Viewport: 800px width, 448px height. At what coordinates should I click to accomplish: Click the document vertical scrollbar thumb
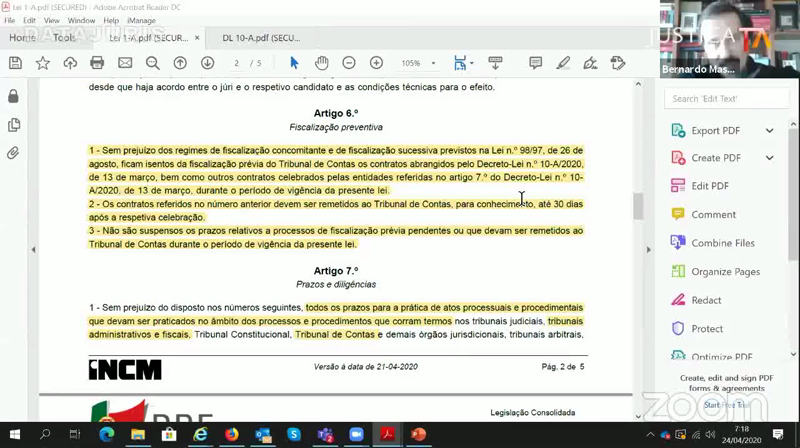click(638, 205)
